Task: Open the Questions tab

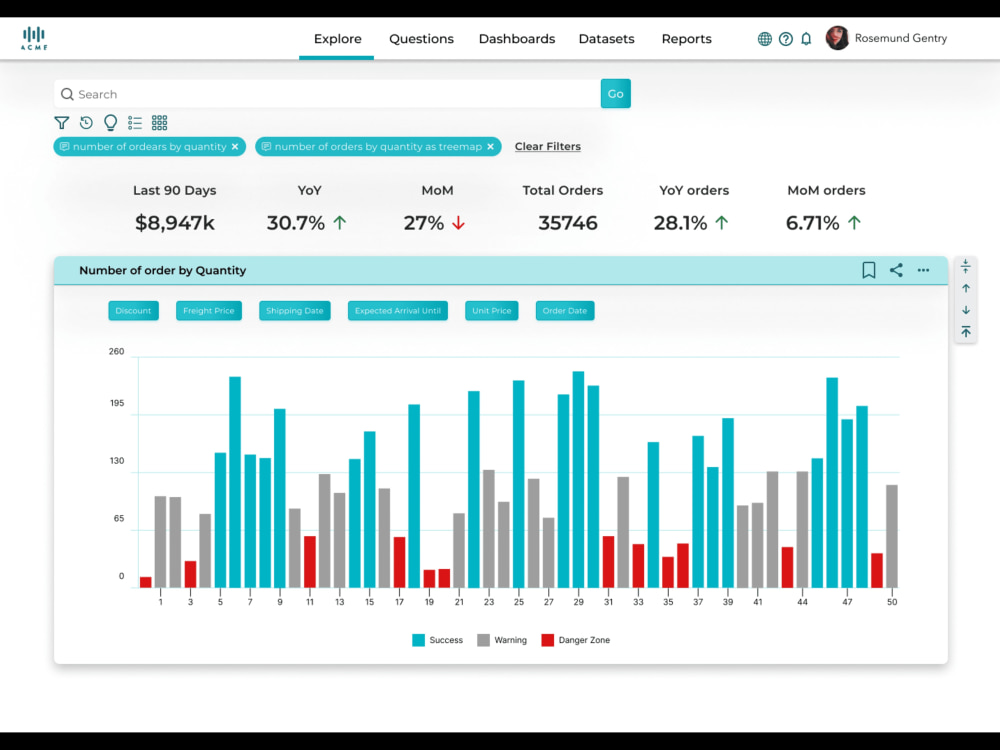Action: 422,39
